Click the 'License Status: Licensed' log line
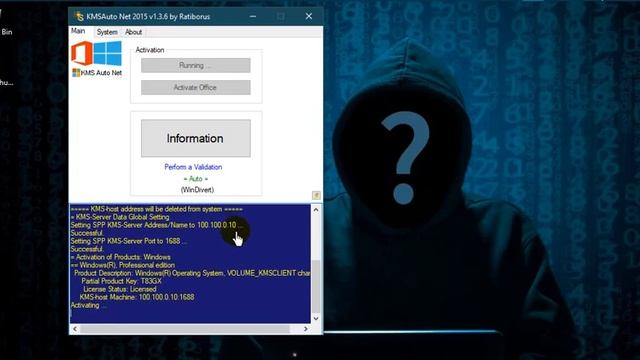 click(x=120, y=289)
